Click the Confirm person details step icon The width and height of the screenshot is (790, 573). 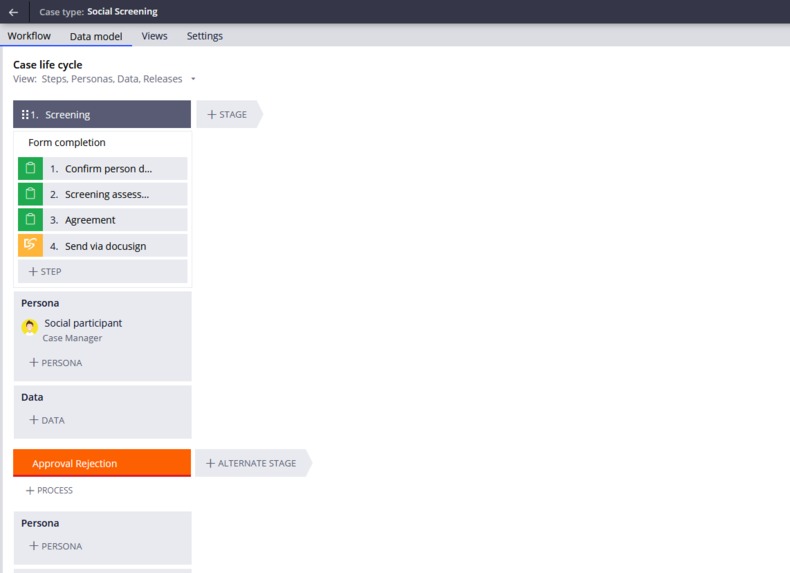30,168
